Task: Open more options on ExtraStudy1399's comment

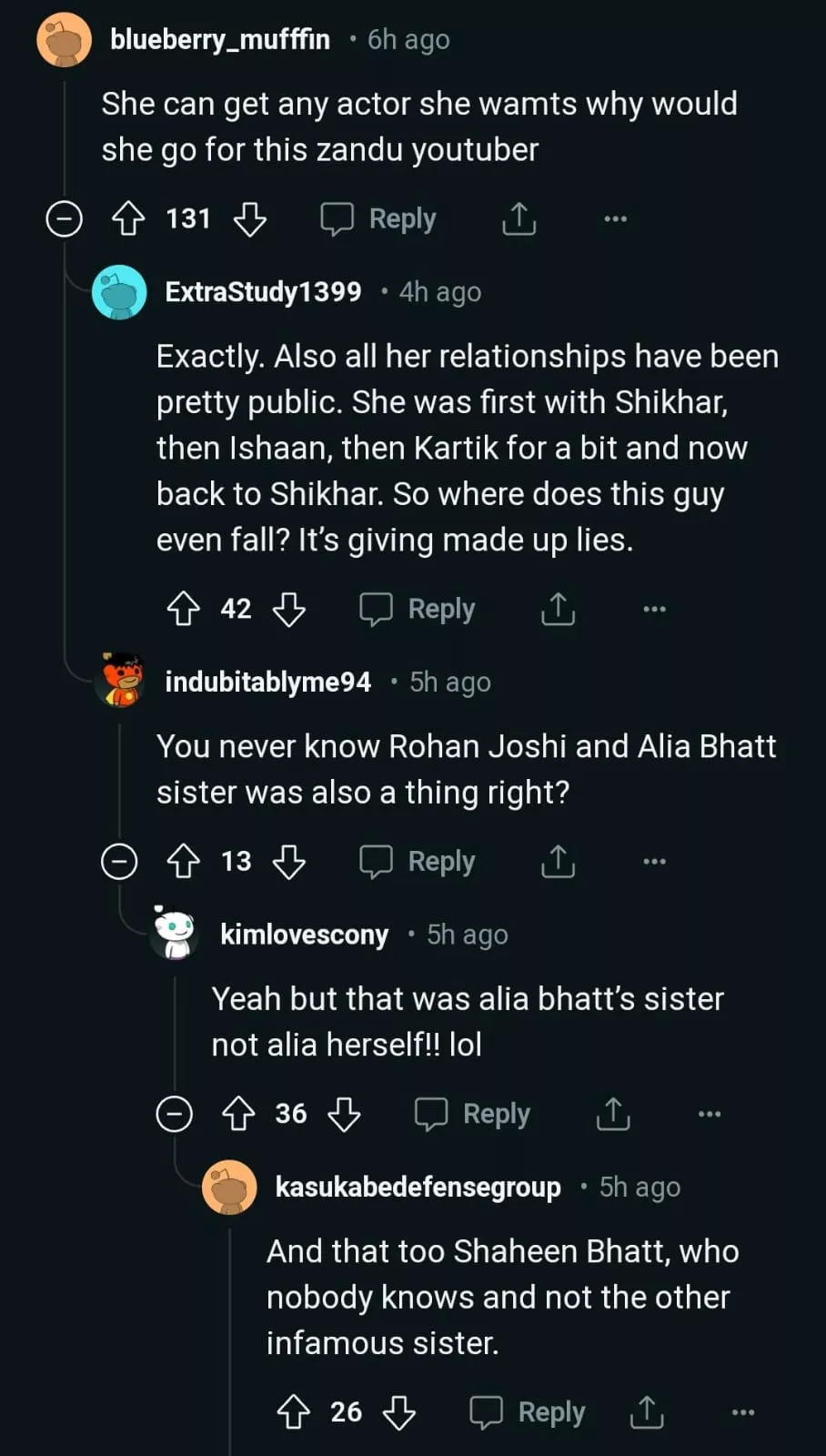Action: click(x=654, y=609)
